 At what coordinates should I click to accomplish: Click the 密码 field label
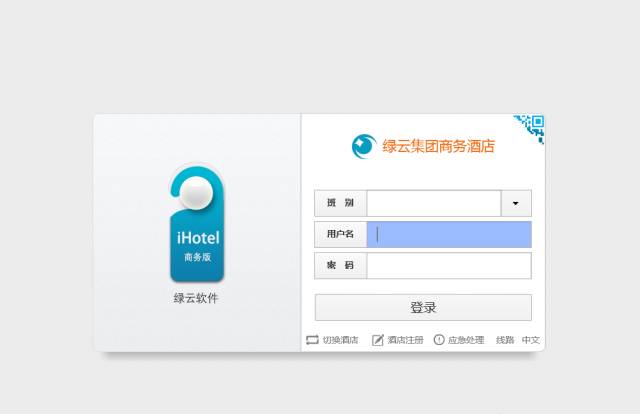coord(340,266)
